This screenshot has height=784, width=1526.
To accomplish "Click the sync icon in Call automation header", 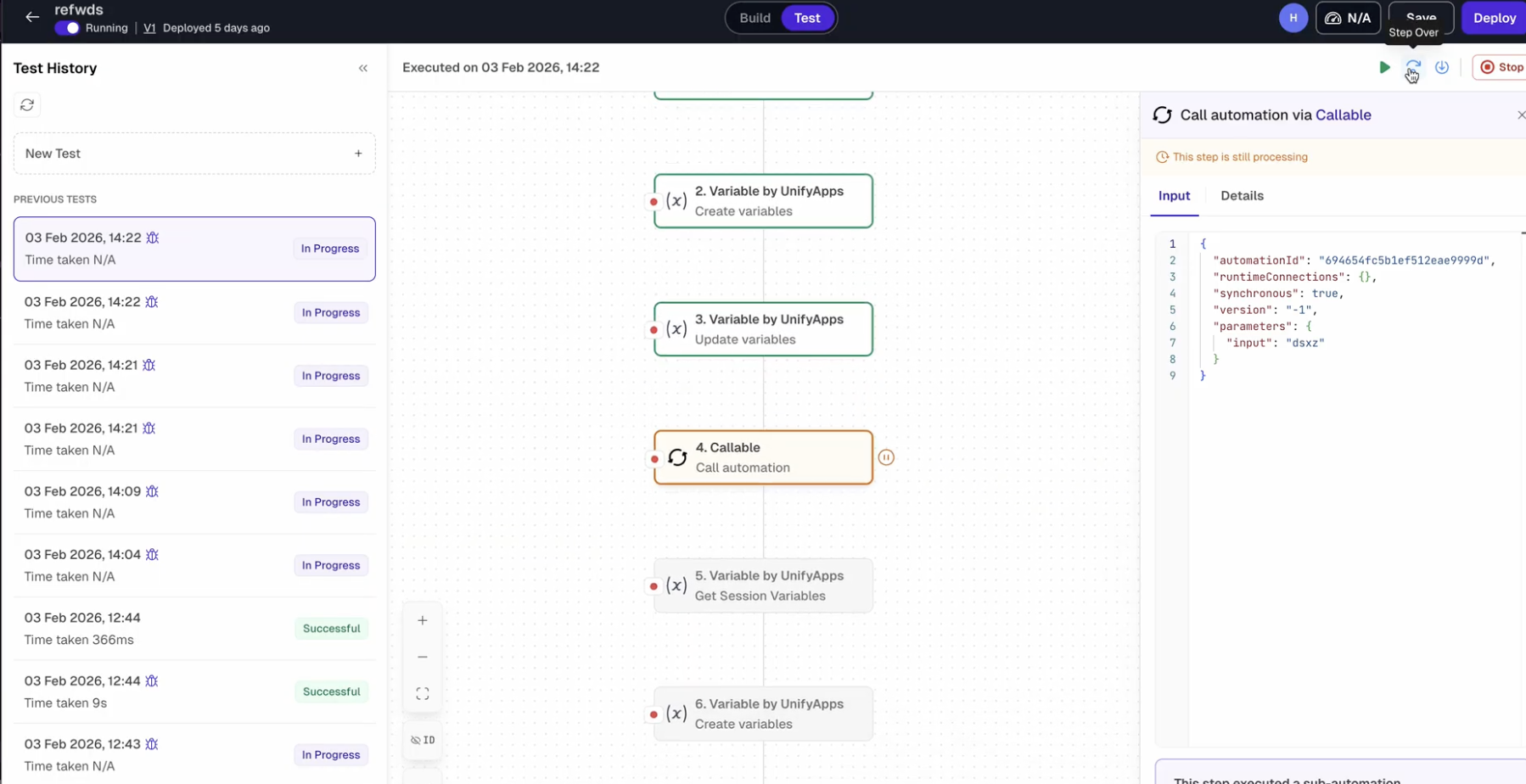I will pos(1162,115).
